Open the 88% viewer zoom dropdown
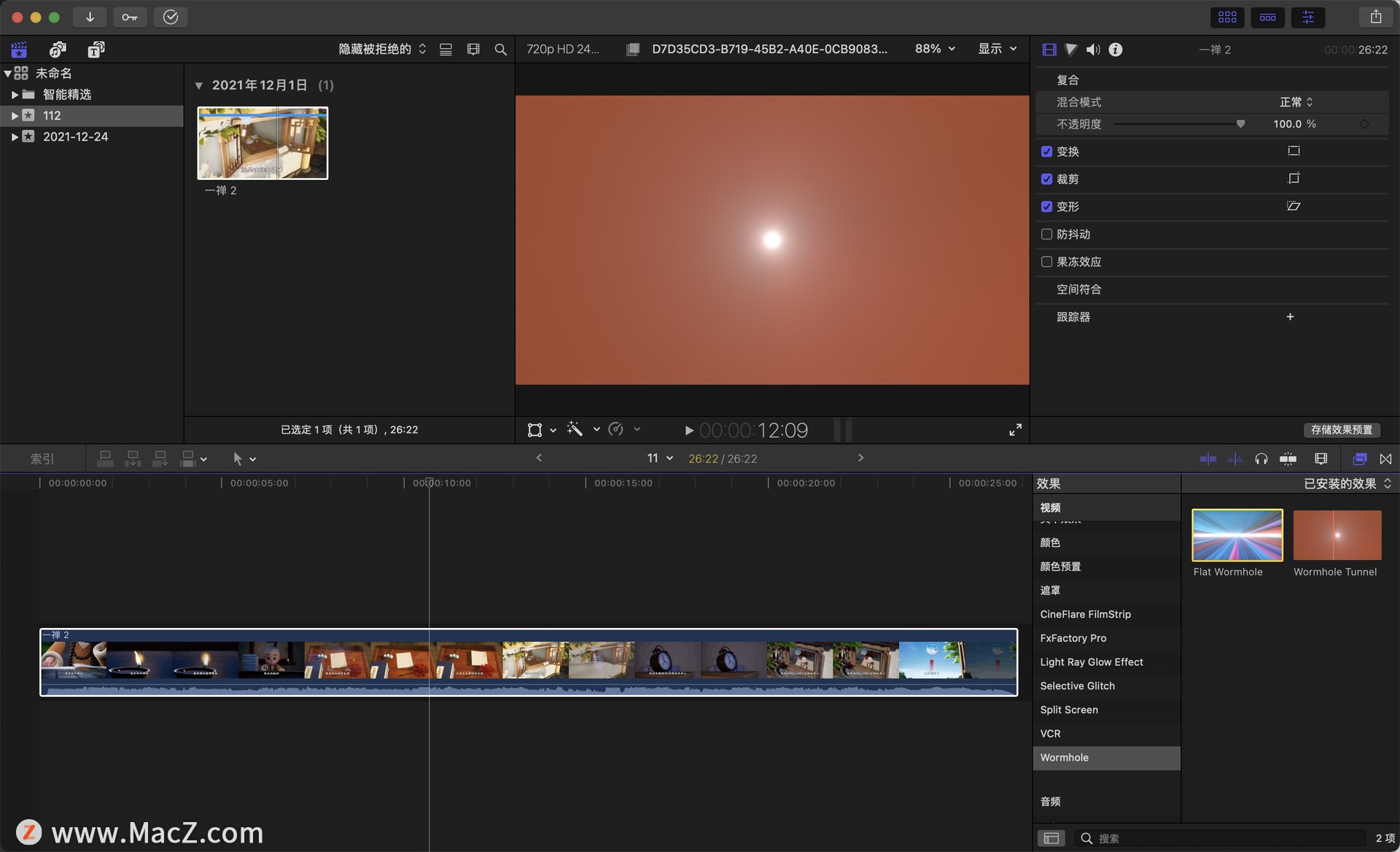 935,49
